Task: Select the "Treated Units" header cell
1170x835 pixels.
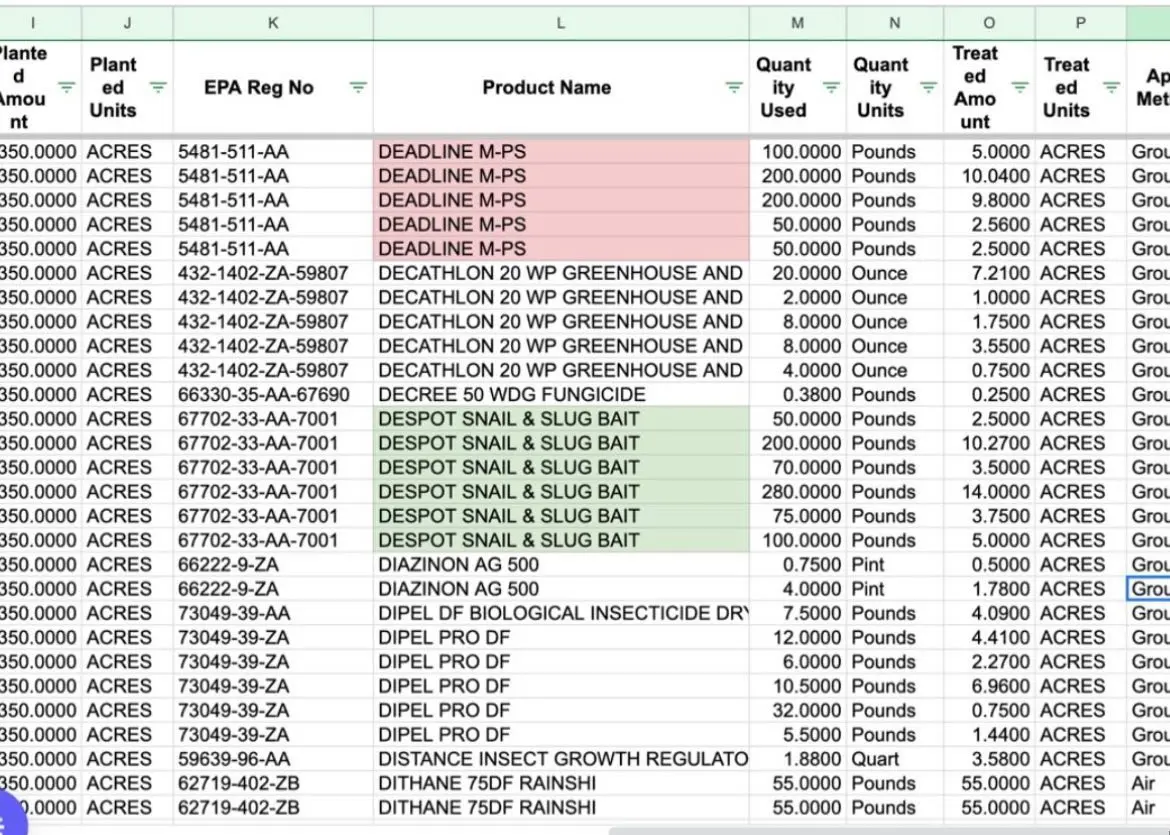Action: (1080, 87)
